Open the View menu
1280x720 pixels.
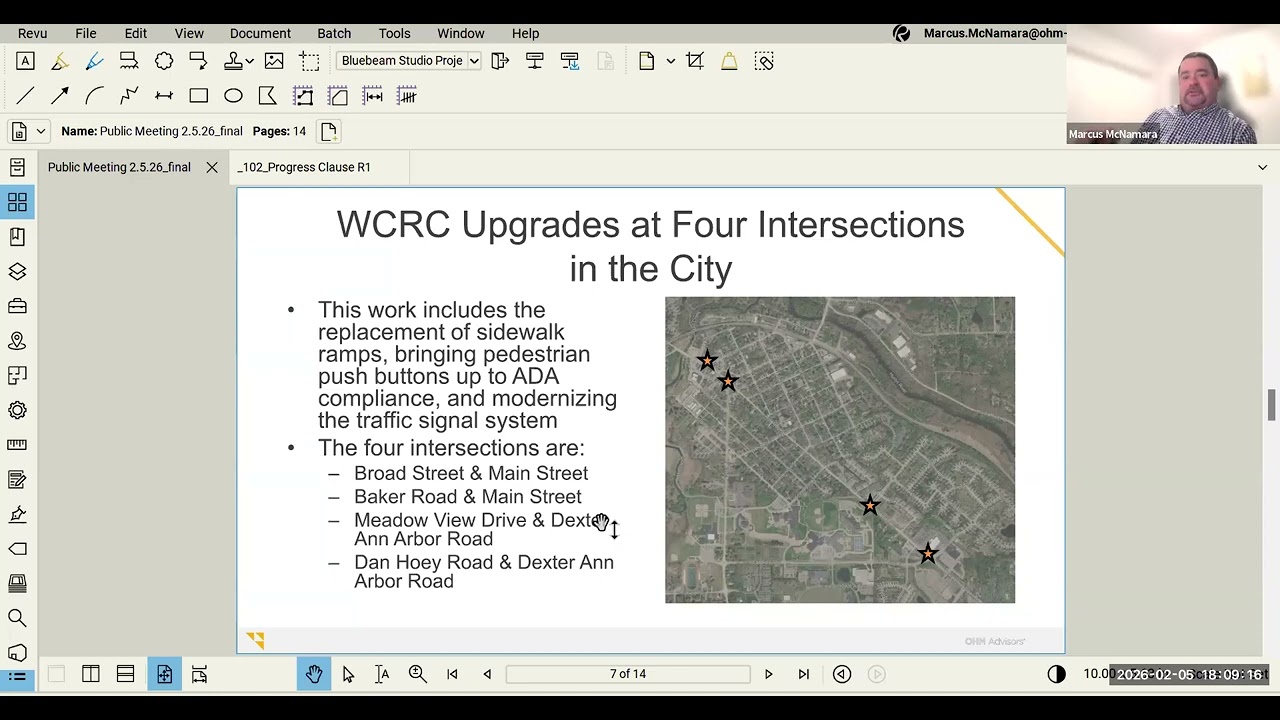pyautogui.click(x=189, y=33)
